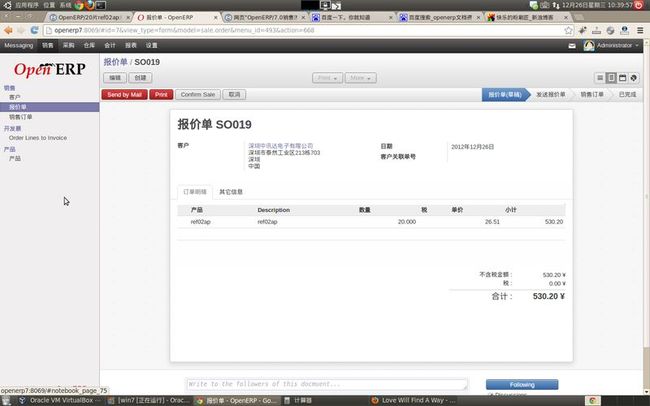Click the Send by Mail button

[124, 95]
